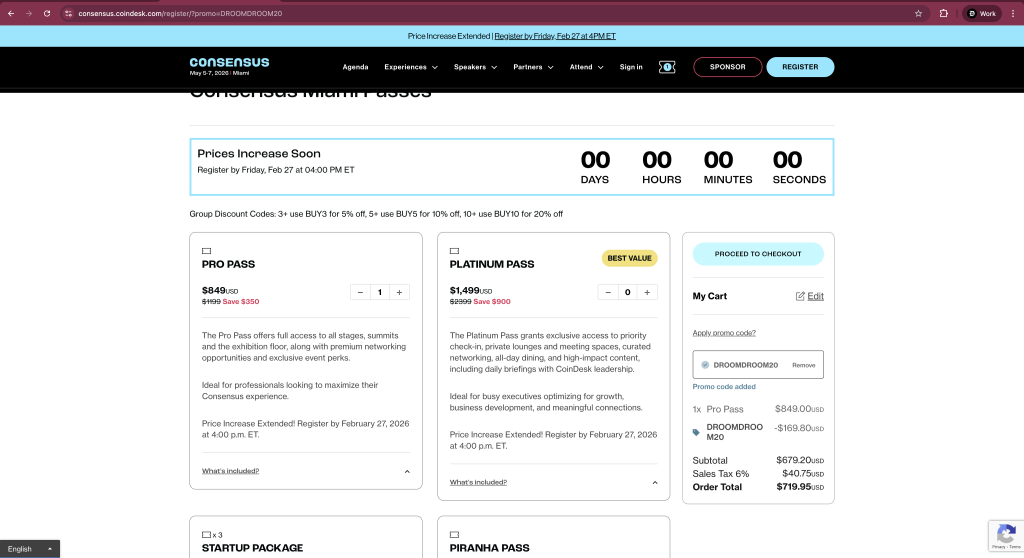Screen dimensions: 1024x558
Task: Click the Register button in header
Action: pyautogui.click(x=800, y=67)
